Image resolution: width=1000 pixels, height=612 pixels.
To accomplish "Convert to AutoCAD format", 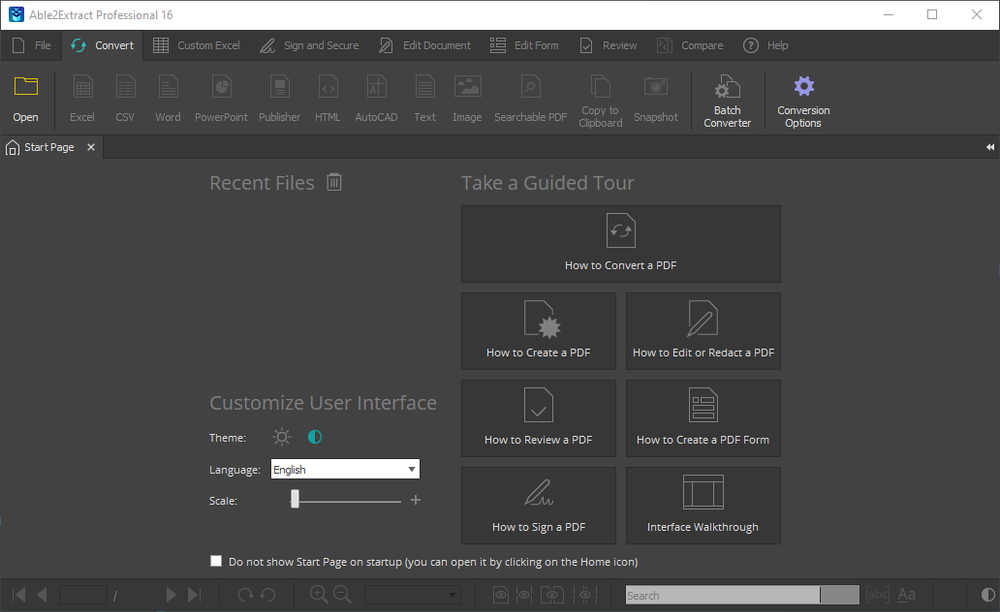I will [376, 99].
